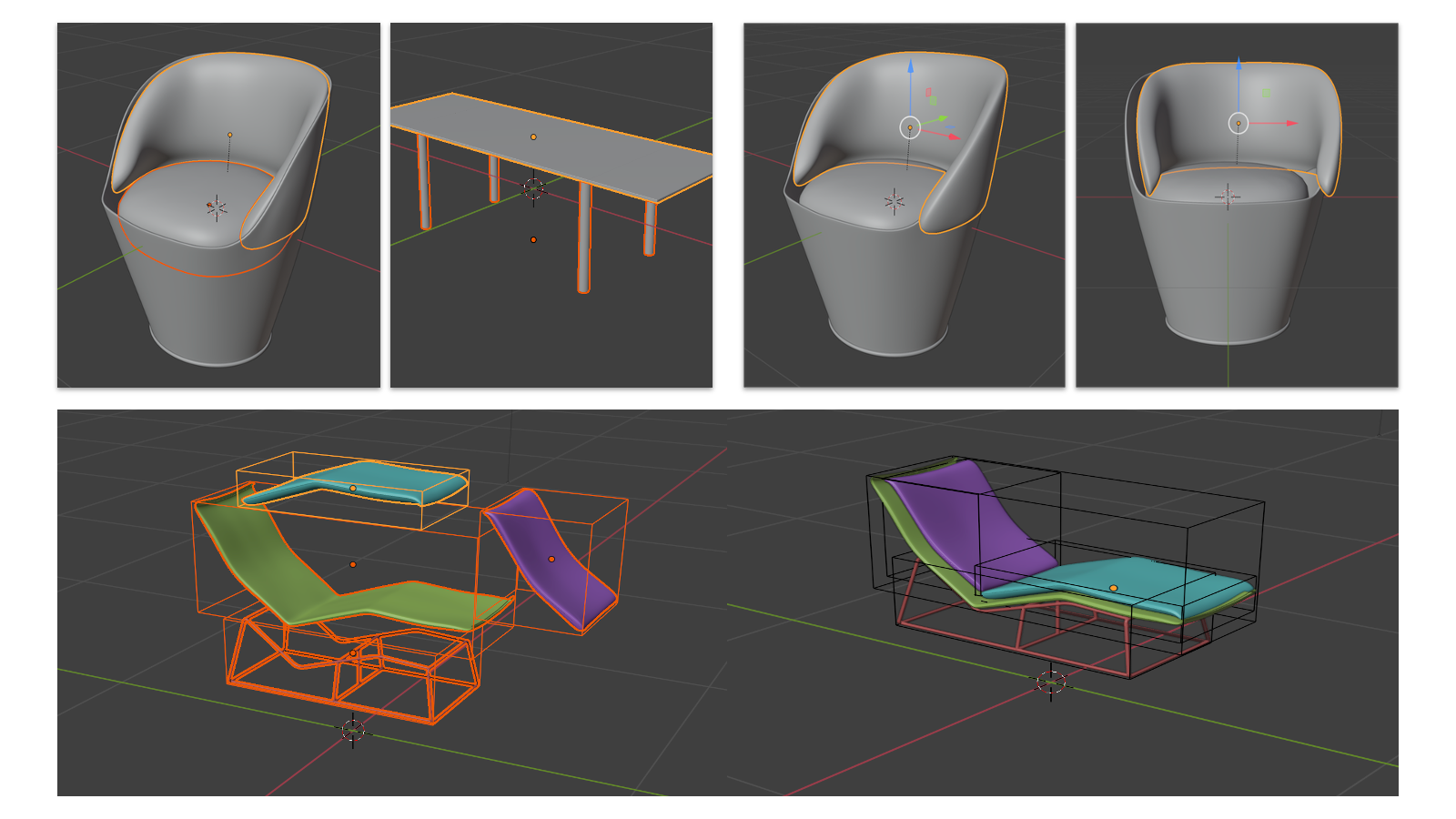Click the 3D cursor on the outlined armchair seat
Viewport: 1456px width, 819px height.
(x=216, y=207)
